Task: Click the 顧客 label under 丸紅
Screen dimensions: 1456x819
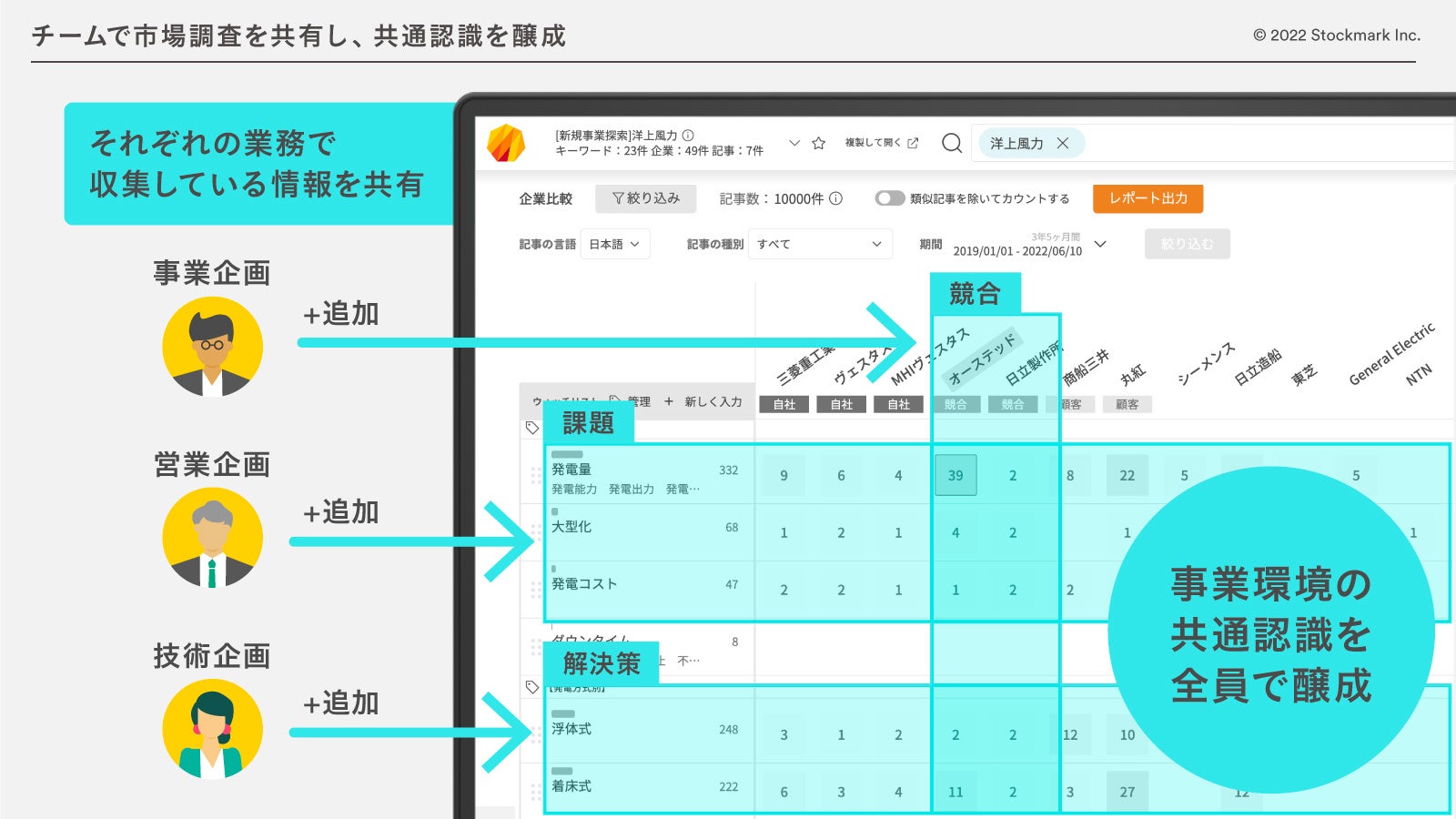Action: [1127, 404]
